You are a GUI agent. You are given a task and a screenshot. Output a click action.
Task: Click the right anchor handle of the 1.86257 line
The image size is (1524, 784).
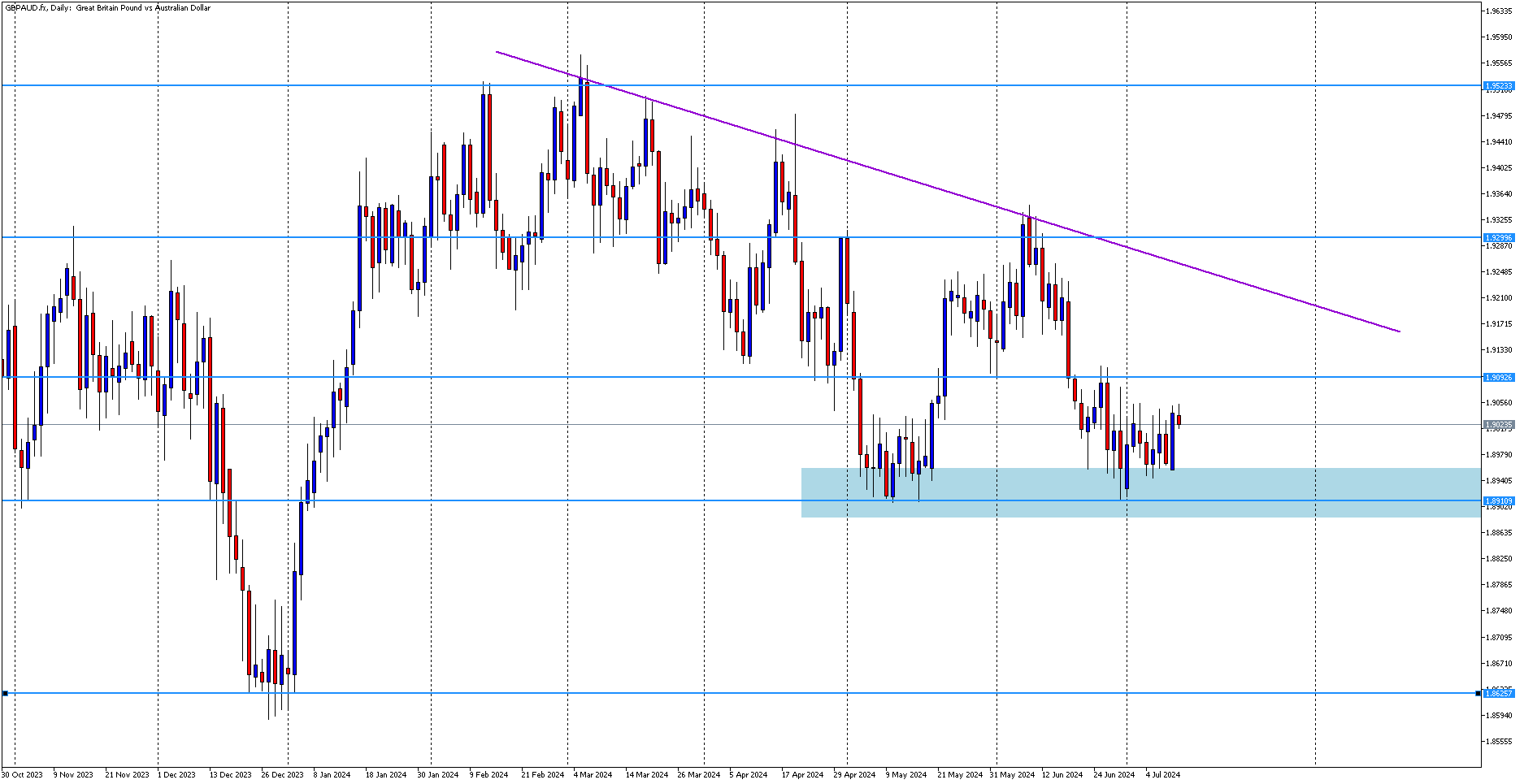(1478, 693)
